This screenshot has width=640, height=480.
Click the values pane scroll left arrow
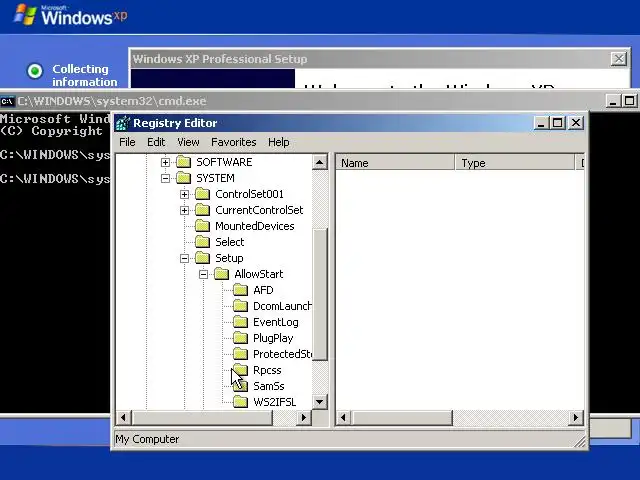click(x=343, y=418)
